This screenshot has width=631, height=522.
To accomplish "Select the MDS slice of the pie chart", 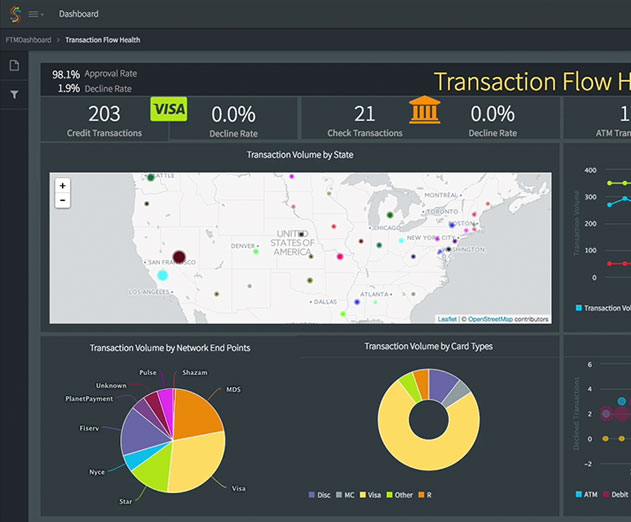I will [x=196, y=413].
